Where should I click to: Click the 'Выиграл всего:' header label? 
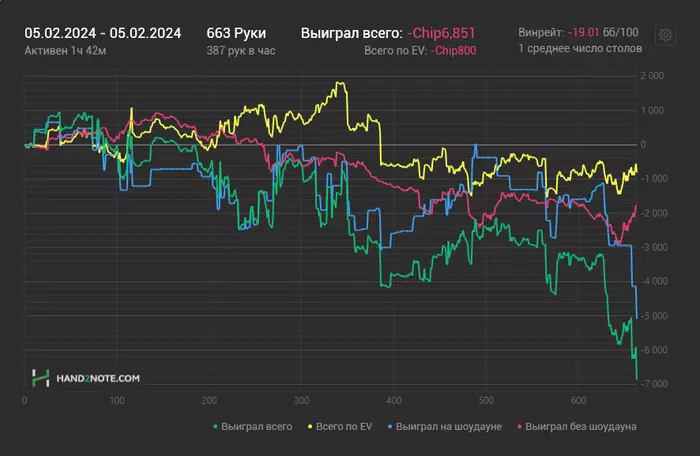tap(352, 33)
